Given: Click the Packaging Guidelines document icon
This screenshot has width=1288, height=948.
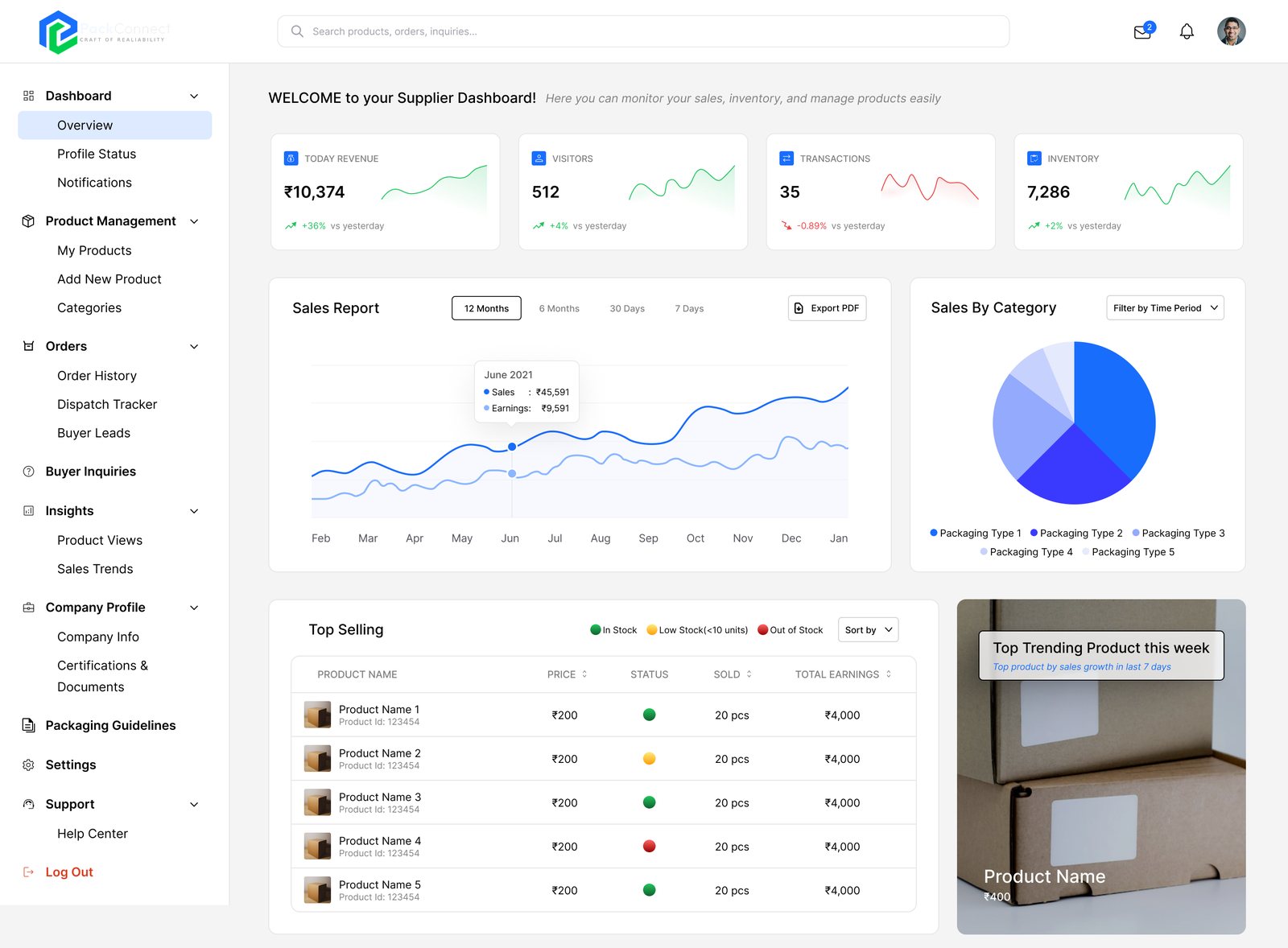Looking at the screenshot, I should (29, 725).
